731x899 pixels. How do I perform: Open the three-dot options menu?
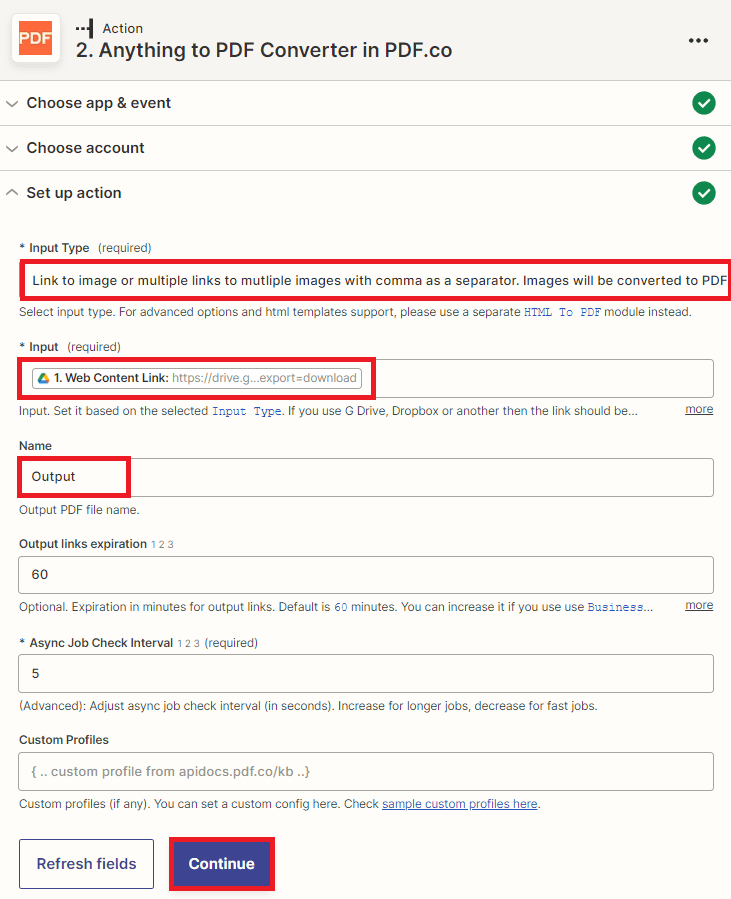click(698, 40)
